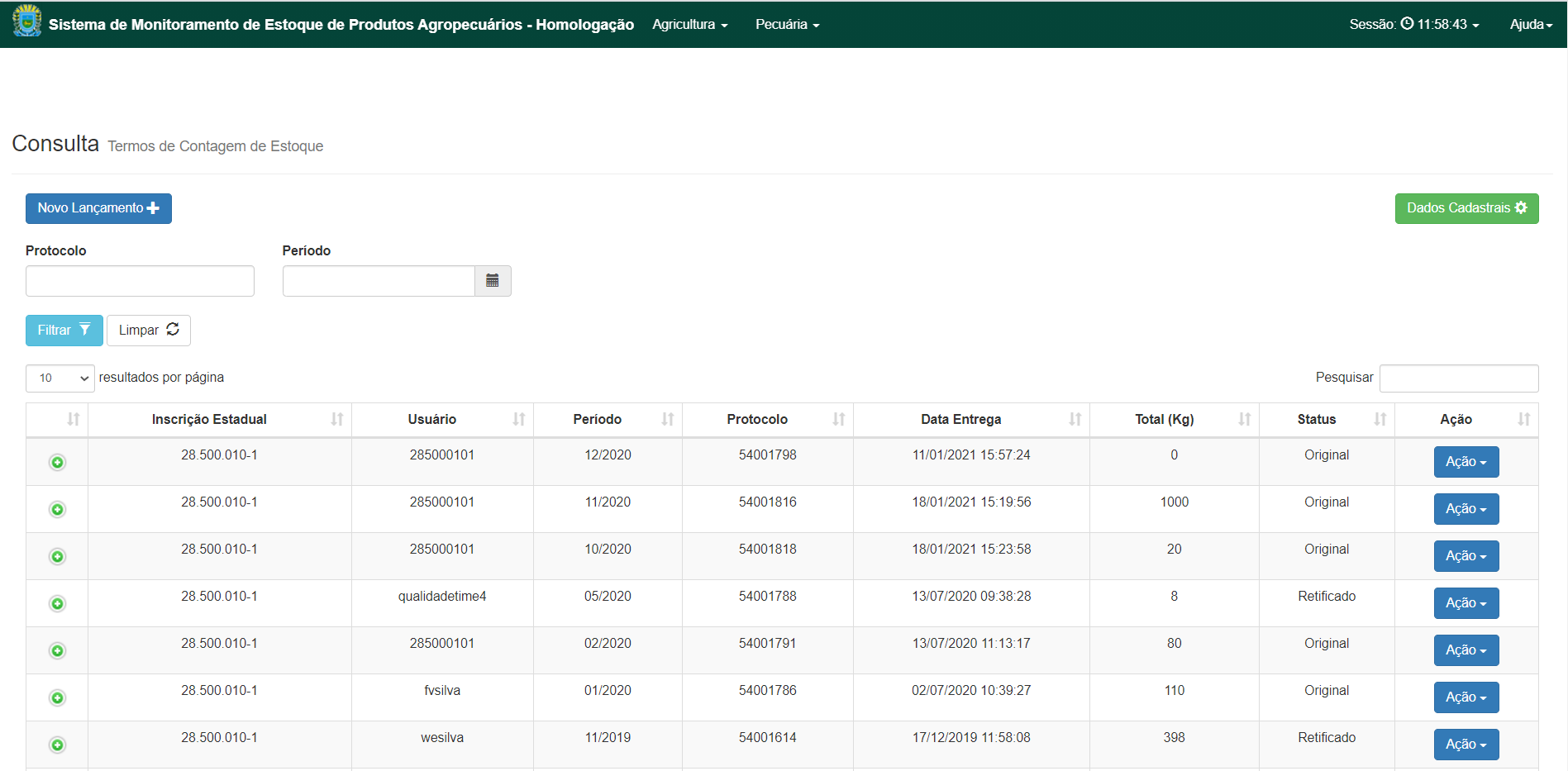
Task: Open Ação dropdown for protocol 54001786
Action: tap(1466, 697)
